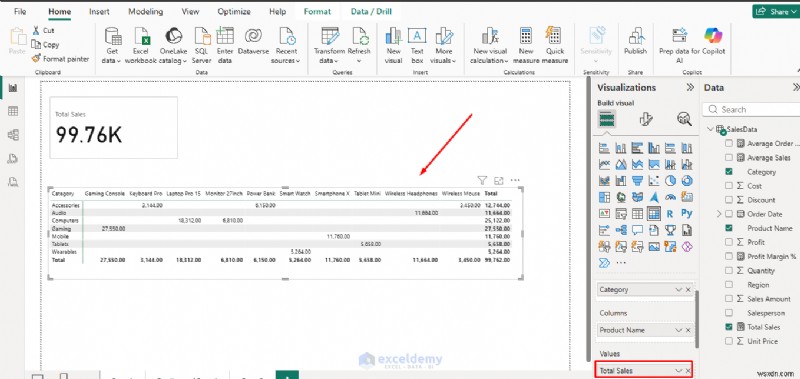Select the Matrix visualization icon
This screenshot has width=800, height=379.
654,213
